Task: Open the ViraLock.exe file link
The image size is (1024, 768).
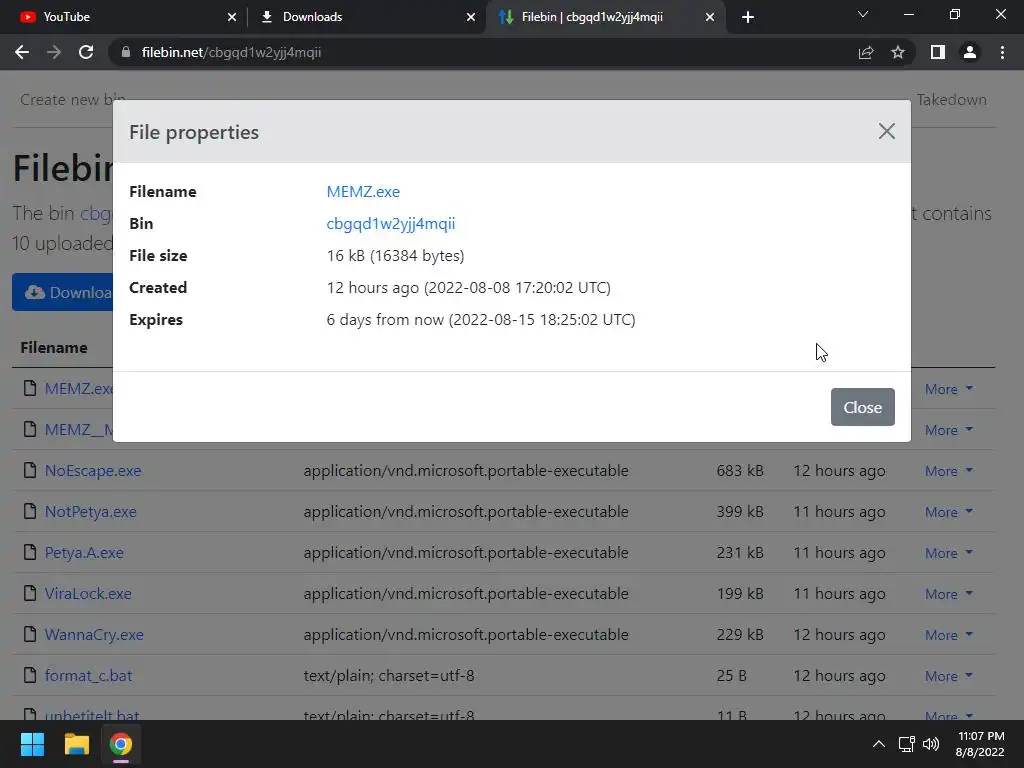Action: (x=88, y=594)
